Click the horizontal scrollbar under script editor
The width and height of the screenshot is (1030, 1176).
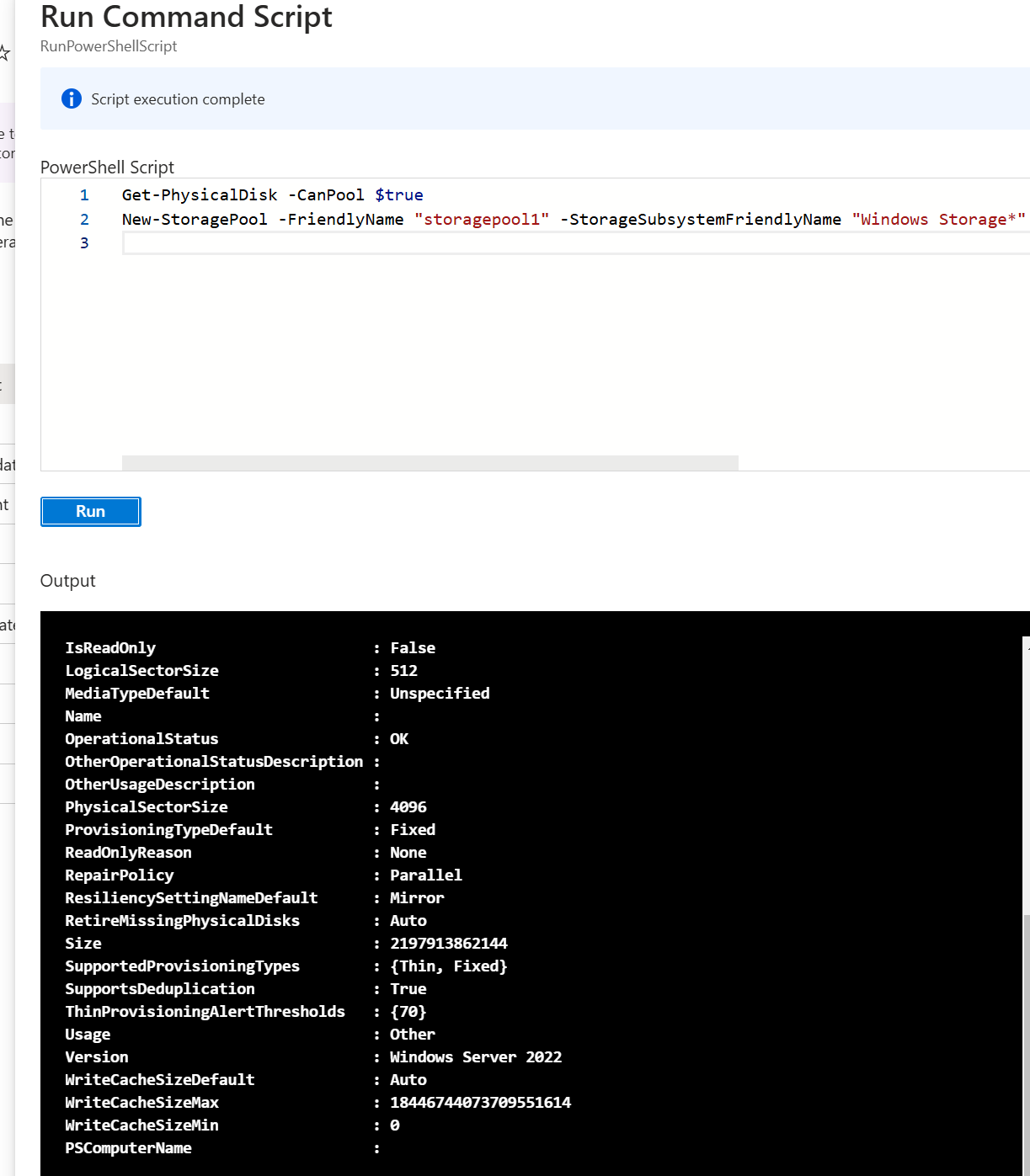pyautogui.click(x=430, y=463)
